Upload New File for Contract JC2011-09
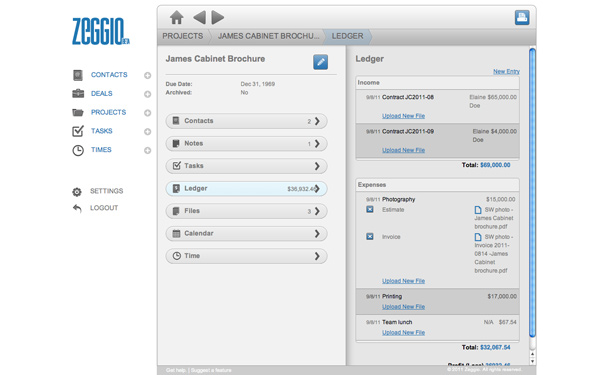 click(403, 150)
